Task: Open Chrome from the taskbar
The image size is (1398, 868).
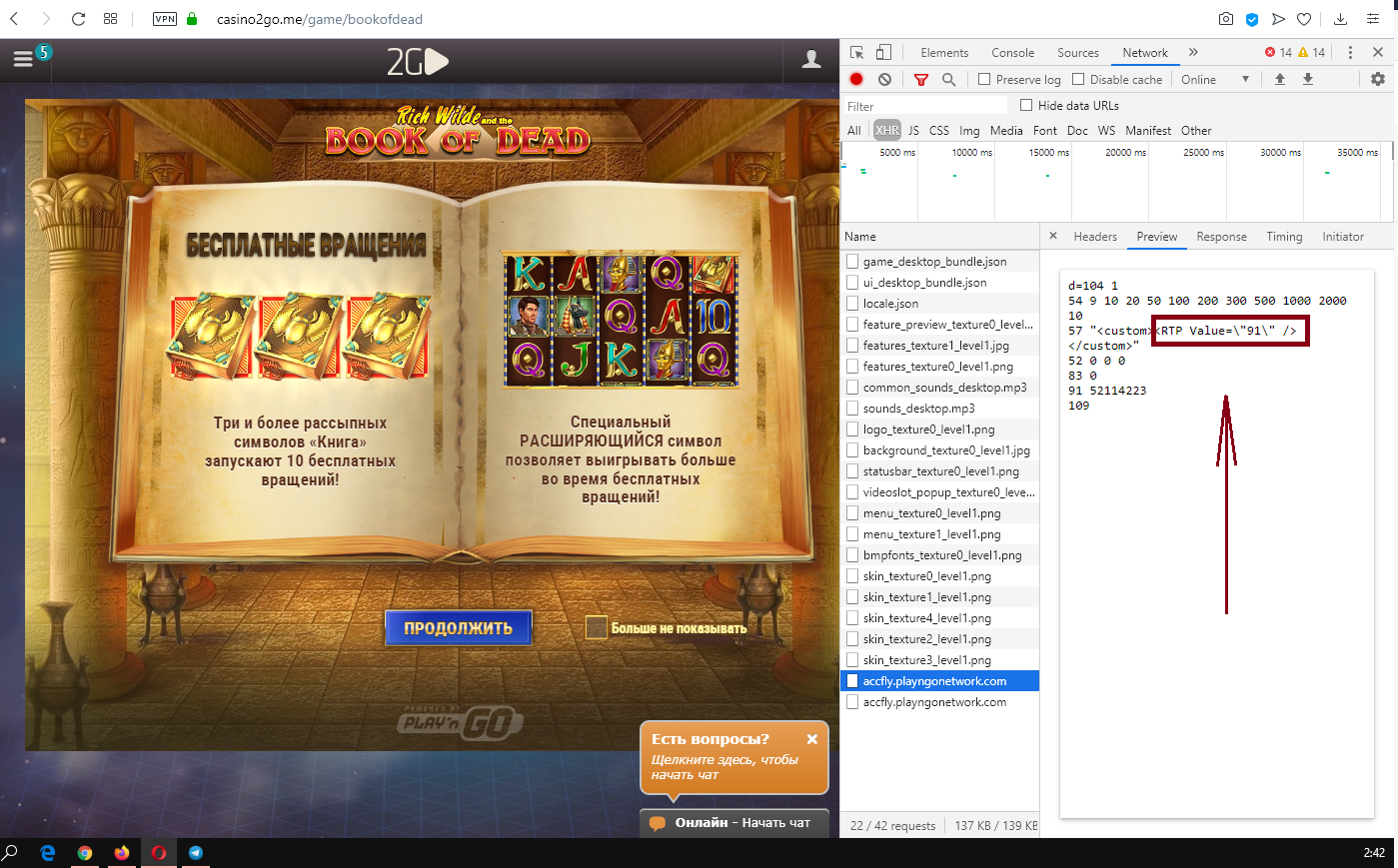Action: pyautogui.click(x=85, y=853)
